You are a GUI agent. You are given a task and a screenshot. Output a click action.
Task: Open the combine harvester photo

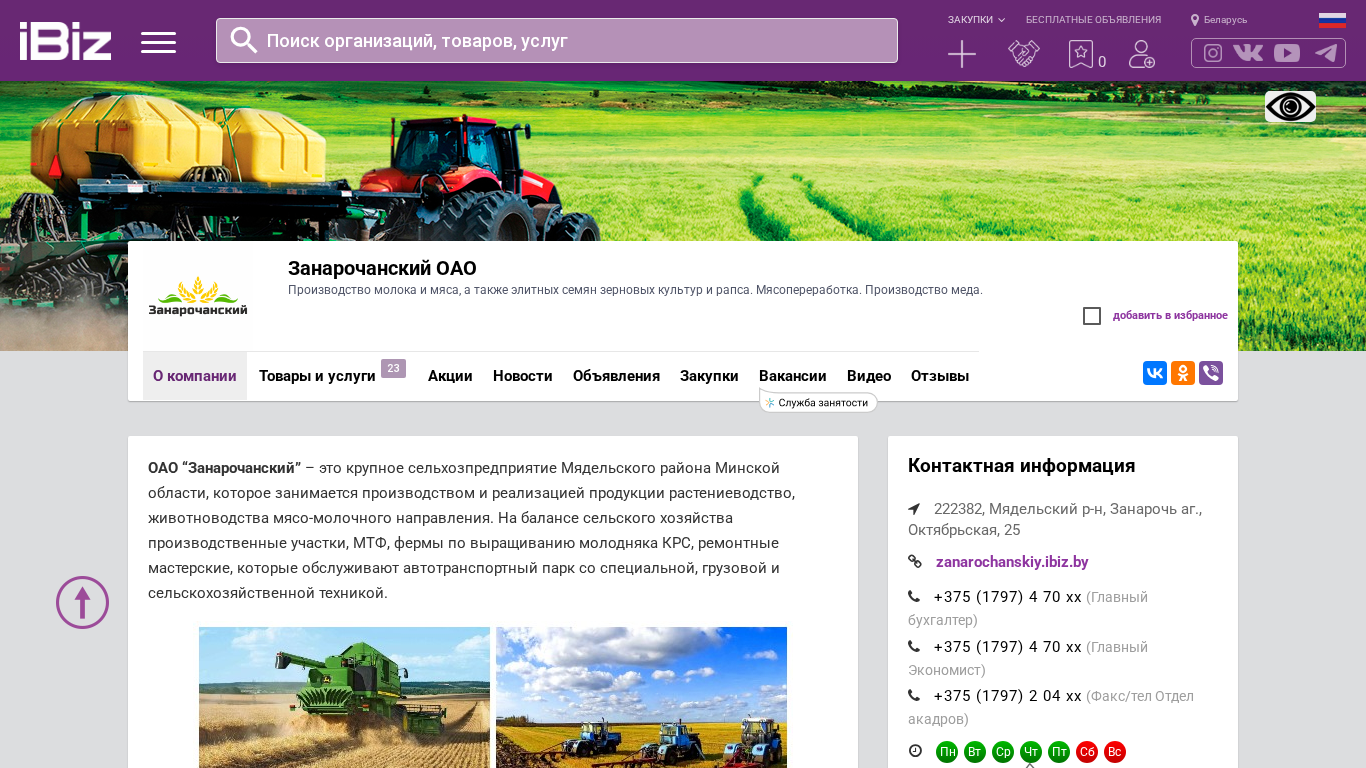tap(344, 697)
